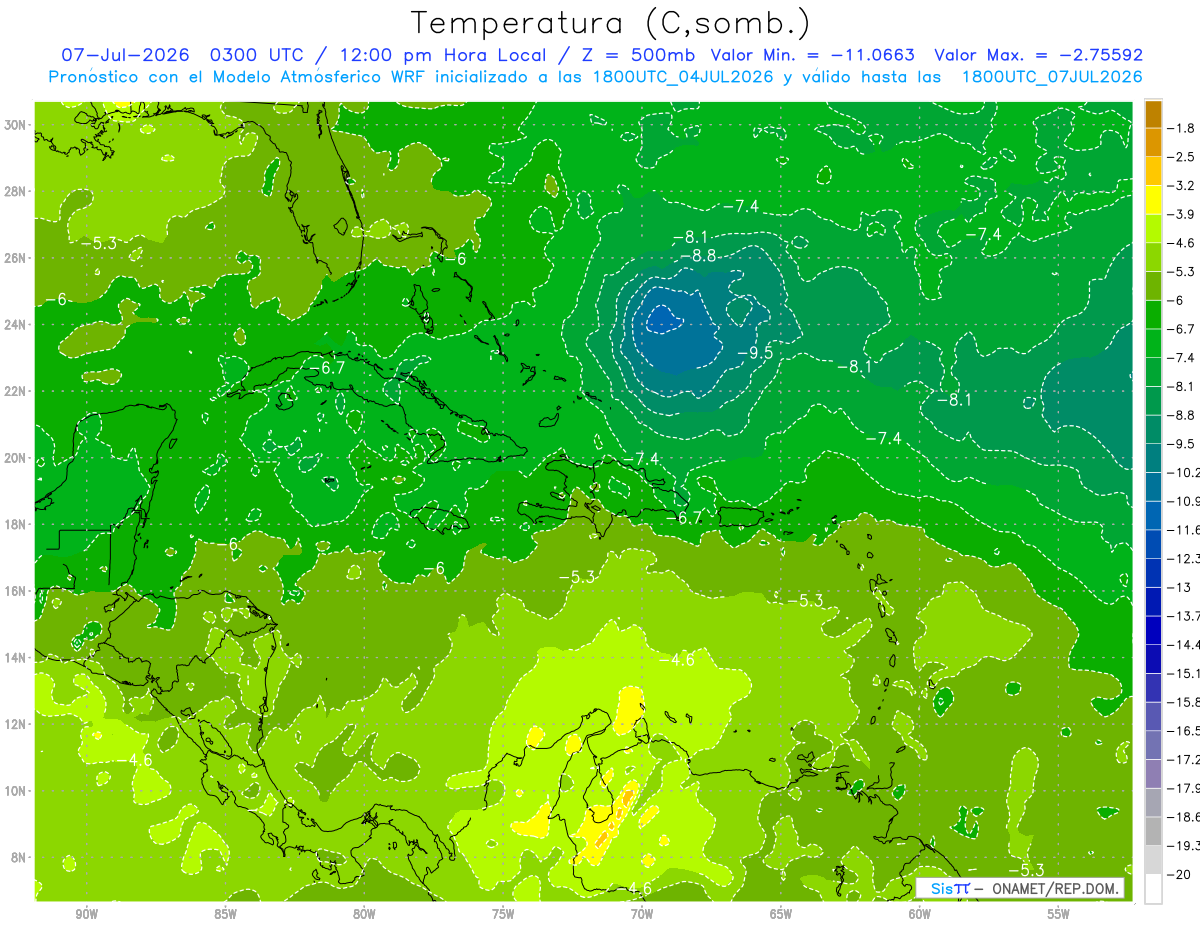Click "Valor Min. = -11.0663" text
The height and width of the screenshot is (927, 1200).
pyautogui.click(x=813, y=55)
